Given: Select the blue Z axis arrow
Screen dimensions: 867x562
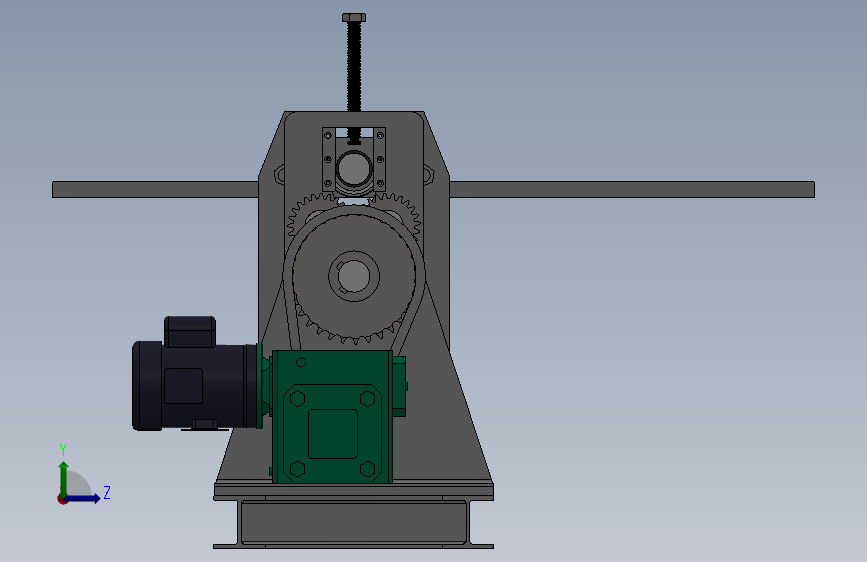Looking at the screenshot, I should tap(82, 498).
